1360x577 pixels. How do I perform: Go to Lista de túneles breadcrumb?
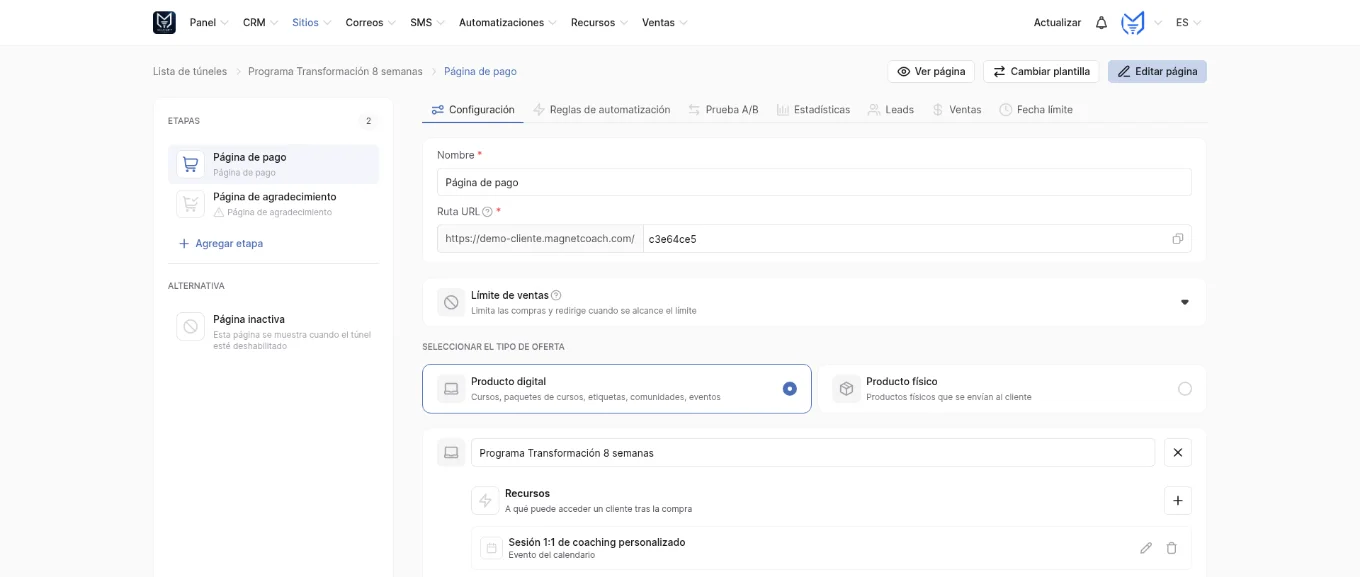pos(190,72)
